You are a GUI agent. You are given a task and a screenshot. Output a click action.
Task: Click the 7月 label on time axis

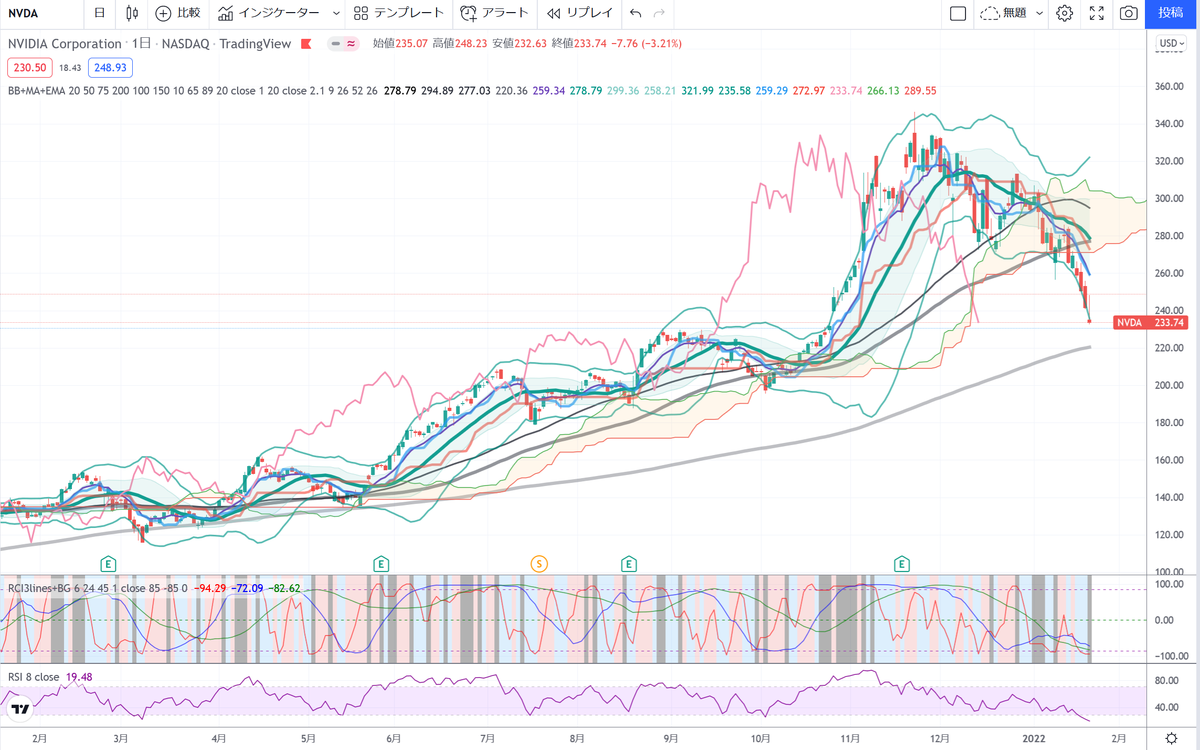tap(488, 738)
